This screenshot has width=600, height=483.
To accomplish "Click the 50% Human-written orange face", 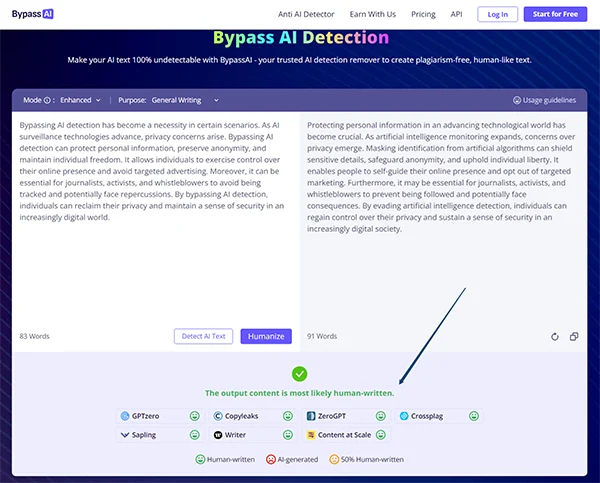I will click(334, 459).
